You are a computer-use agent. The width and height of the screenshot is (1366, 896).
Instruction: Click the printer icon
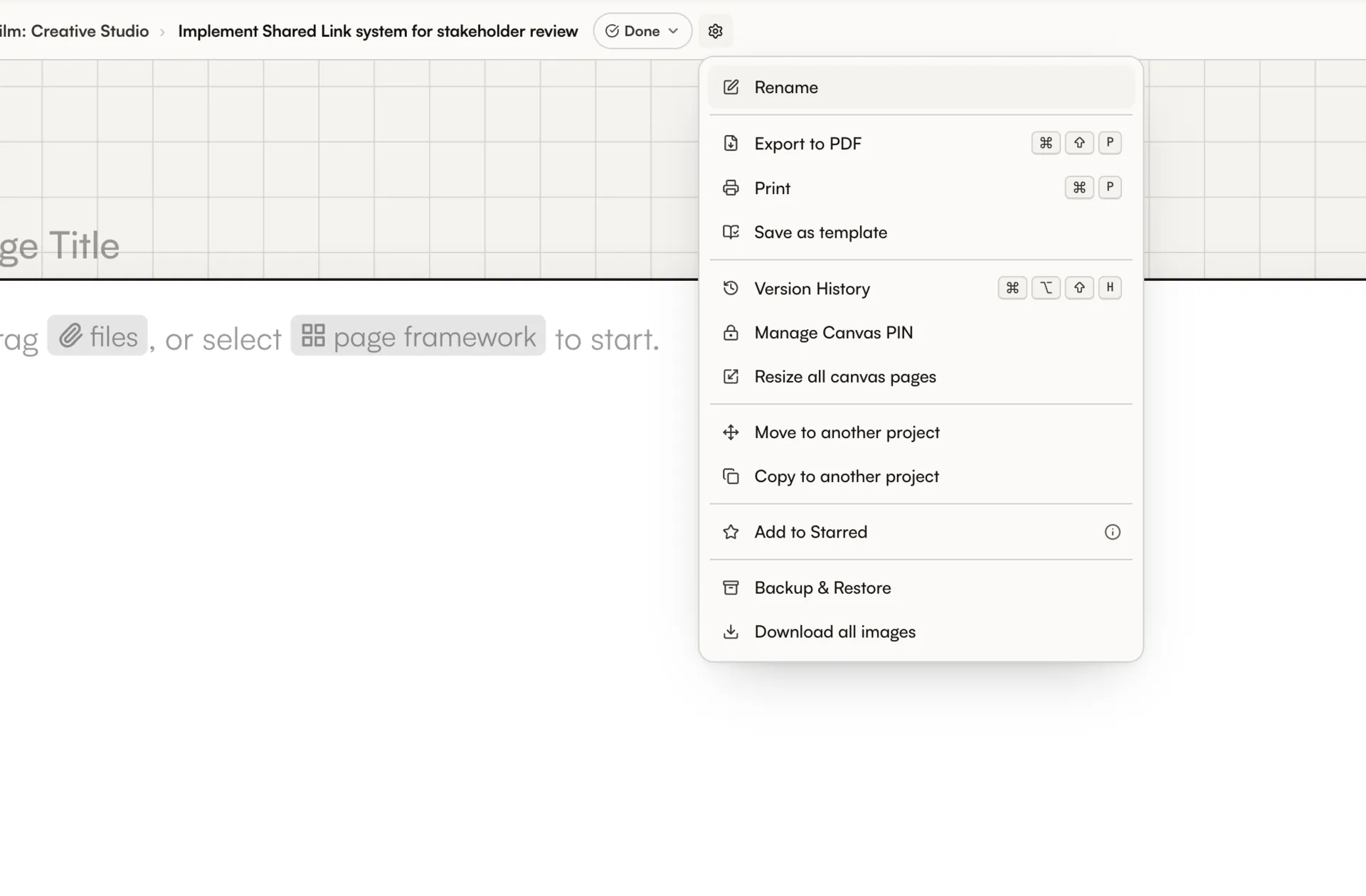pos(731,188)
